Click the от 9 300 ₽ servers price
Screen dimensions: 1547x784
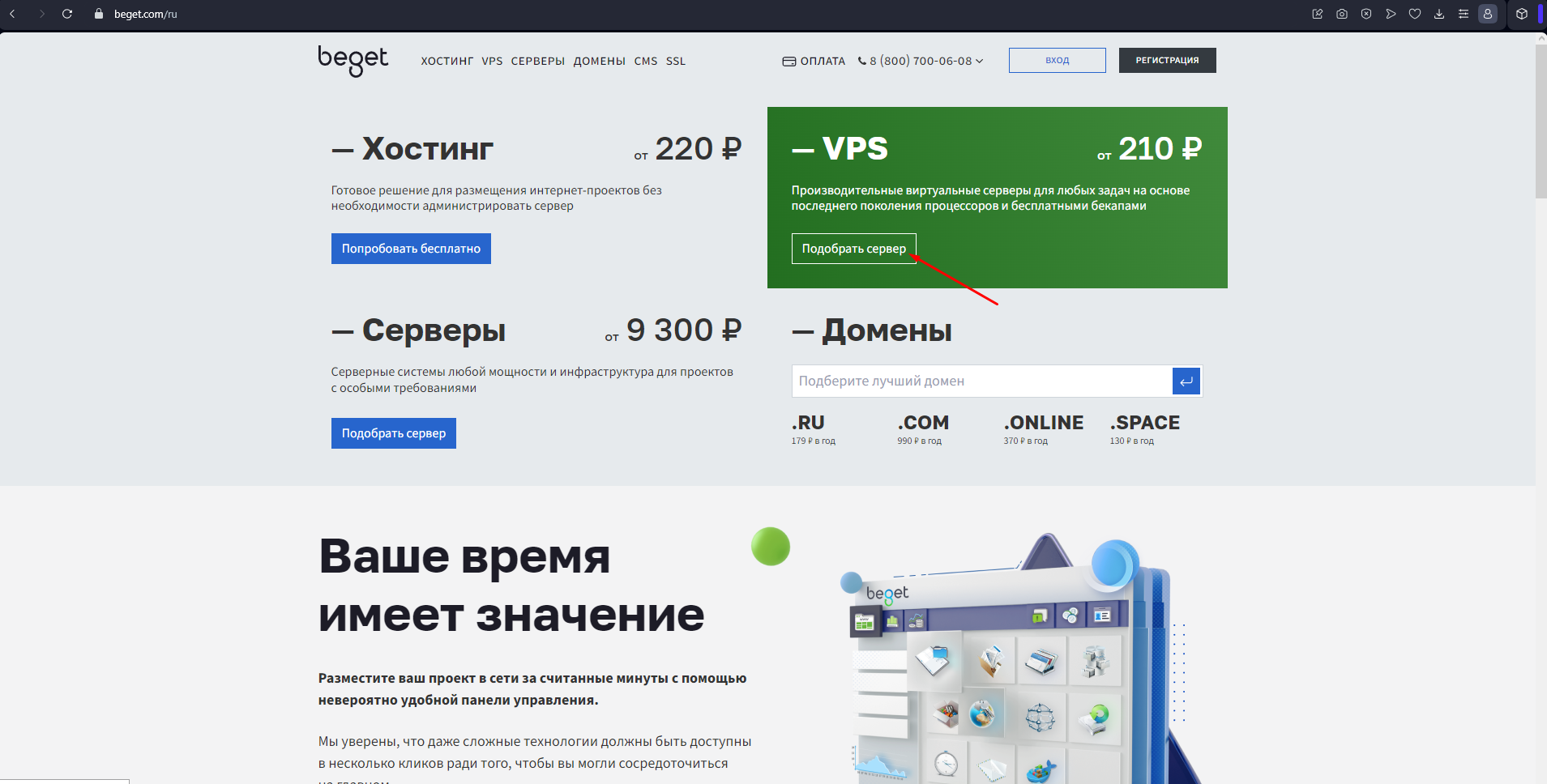pos(673,330)
